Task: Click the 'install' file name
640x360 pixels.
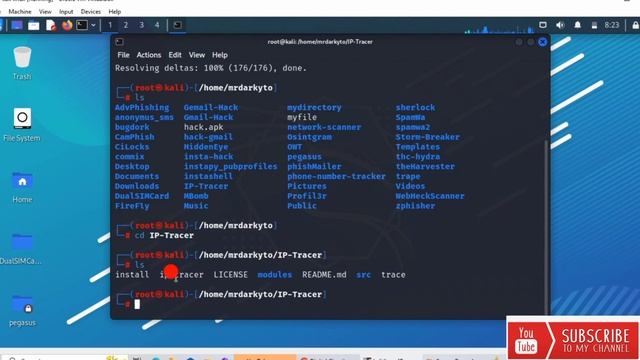Action: pyautogui.click(x=132, y=275)
